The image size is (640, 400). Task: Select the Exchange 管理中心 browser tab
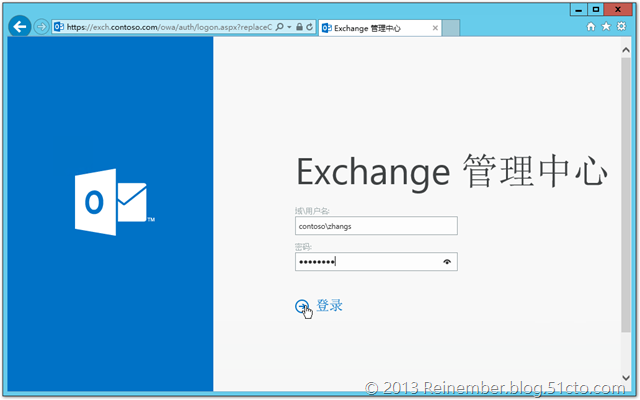[x=380, y=27]
